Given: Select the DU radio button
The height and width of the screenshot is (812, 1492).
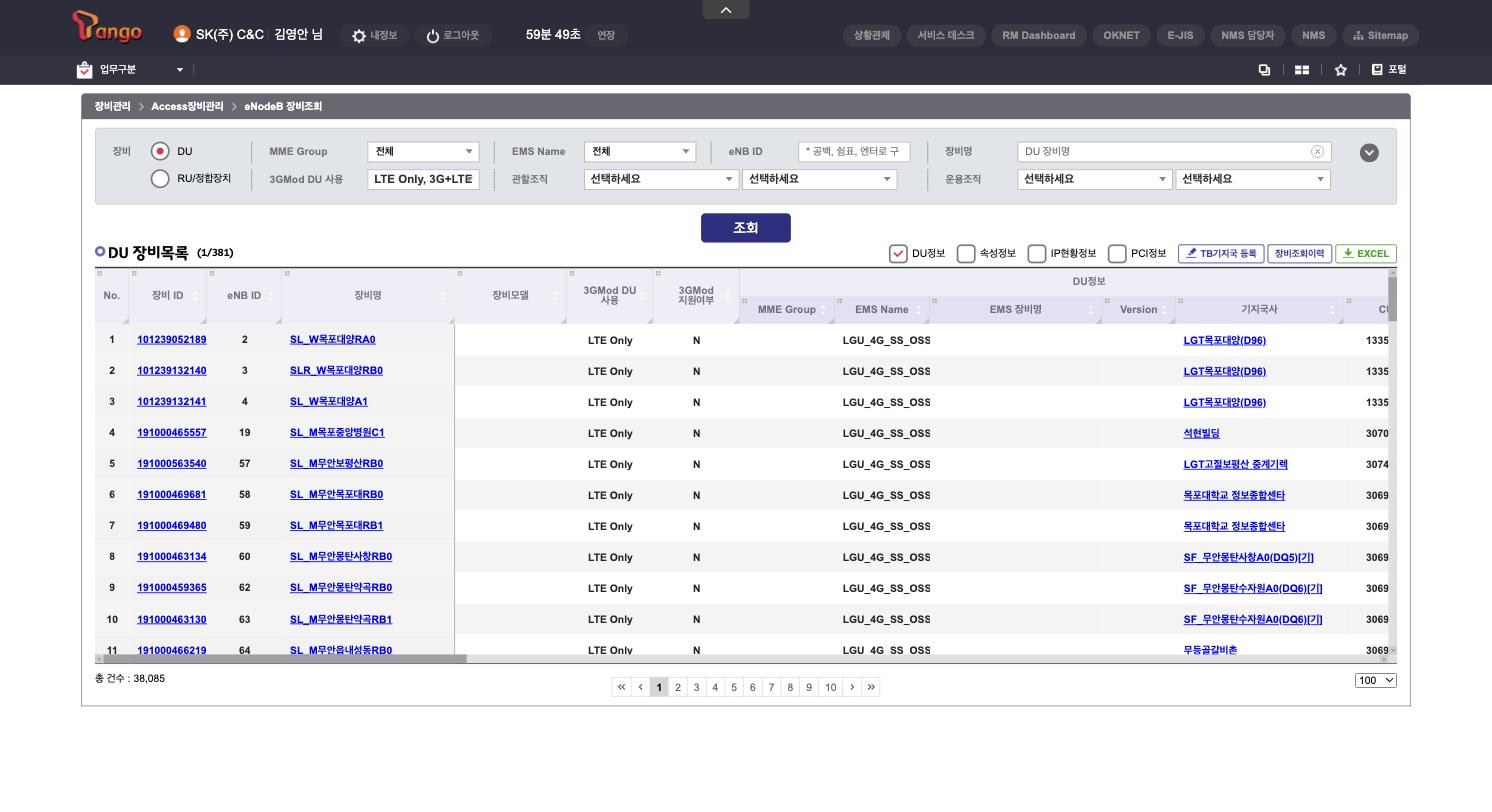Looking at the screenshot, I should pos(160,152).
